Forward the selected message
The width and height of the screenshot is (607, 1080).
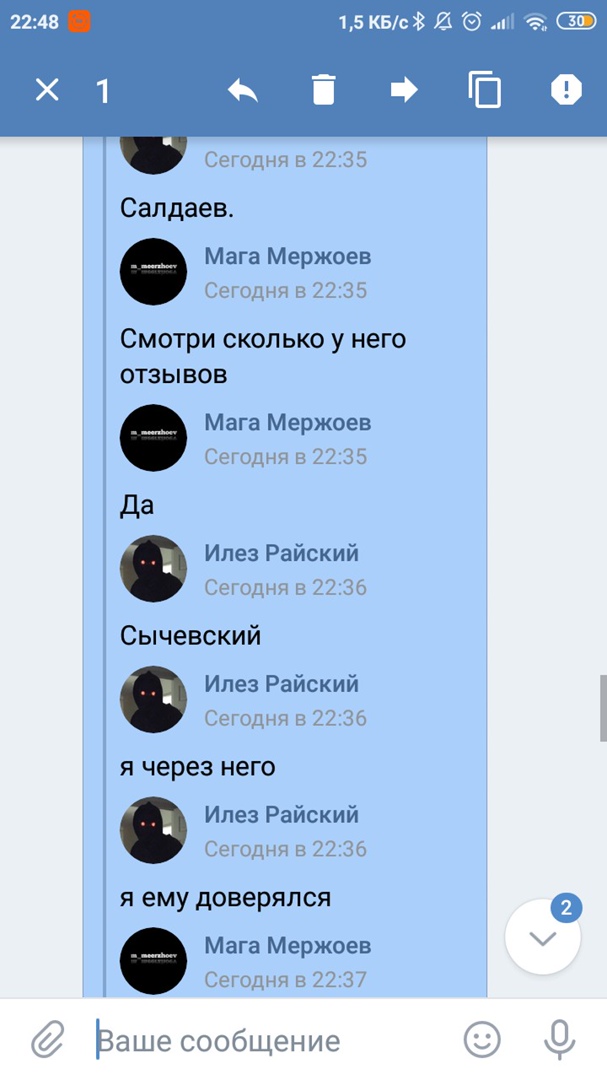click(x=404, y=90)
